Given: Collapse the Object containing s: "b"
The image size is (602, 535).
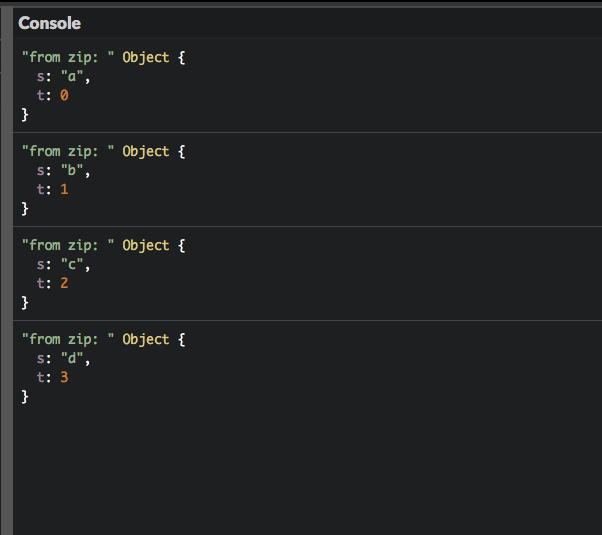Looking at the screenshot, I should point(145,151).
